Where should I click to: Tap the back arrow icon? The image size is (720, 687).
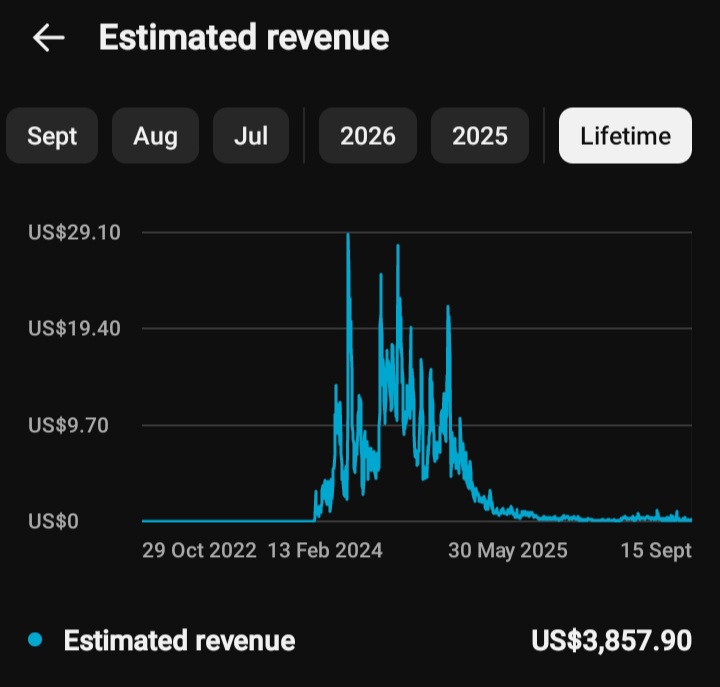click(x=49, y=38)
